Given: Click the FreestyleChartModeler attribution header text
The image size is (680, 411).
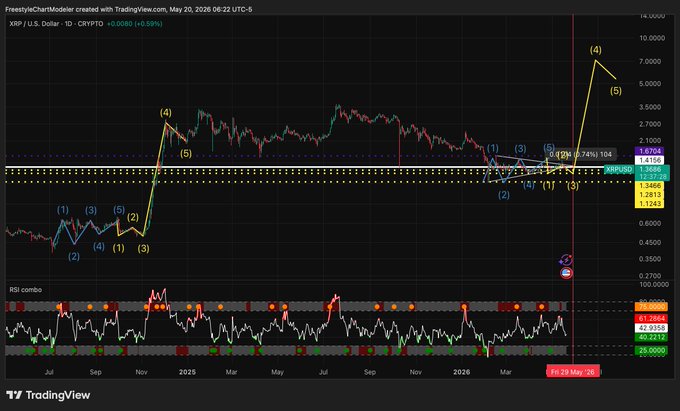Looking at the screenshot, I should (129, 9).
